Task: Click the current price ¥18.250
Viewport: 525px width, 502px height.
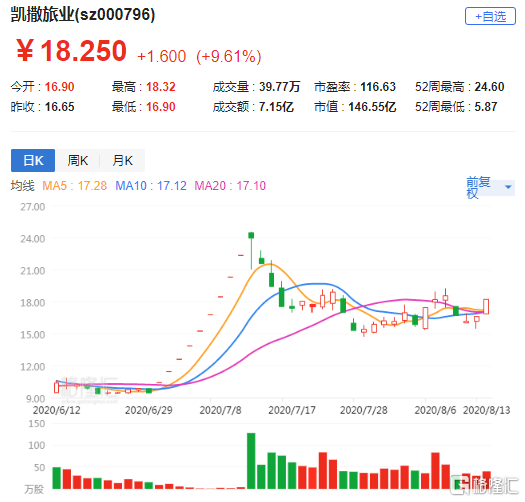Action: coord(71,51)
